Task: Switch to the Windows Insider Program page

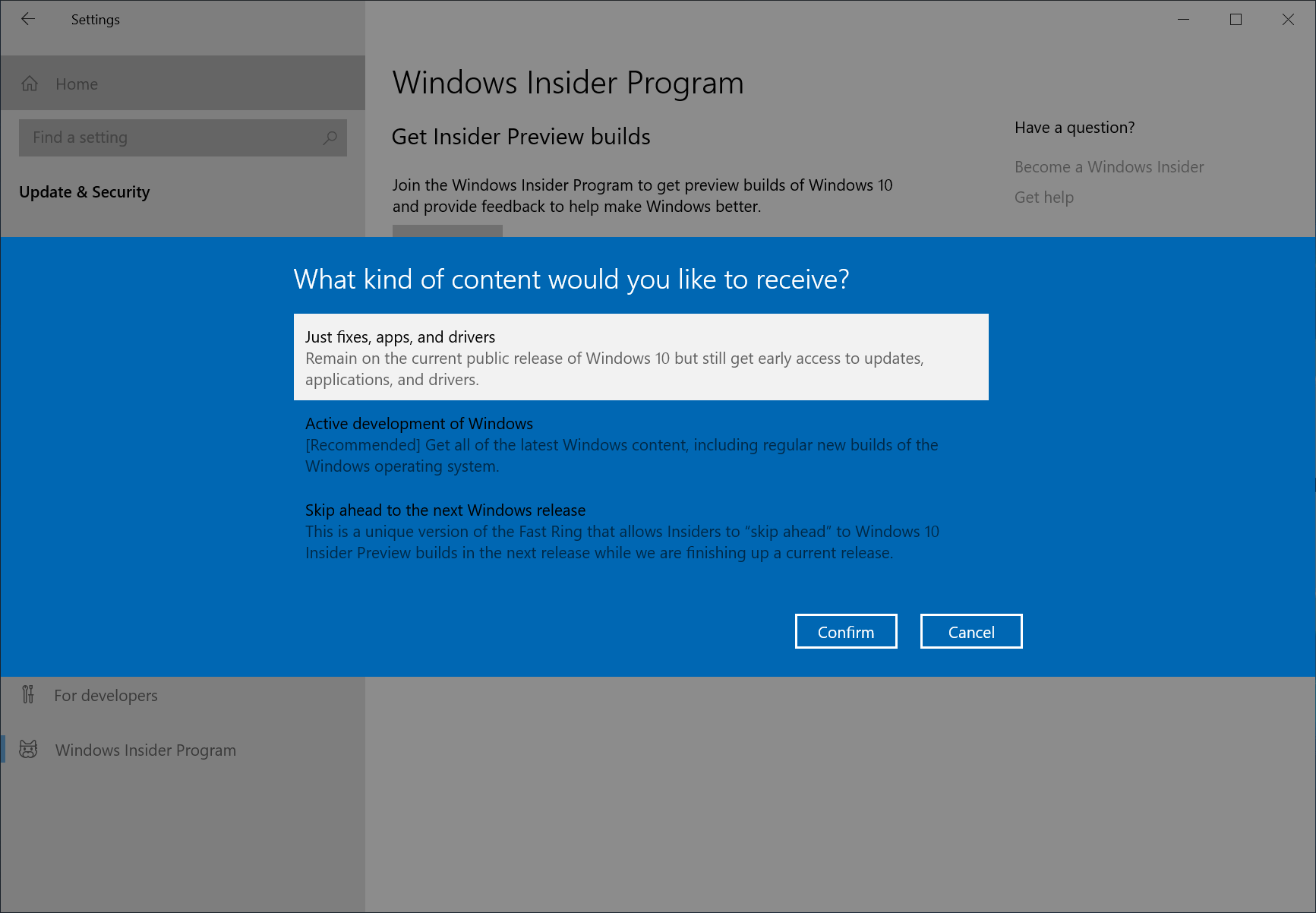Action: point(145,749)
